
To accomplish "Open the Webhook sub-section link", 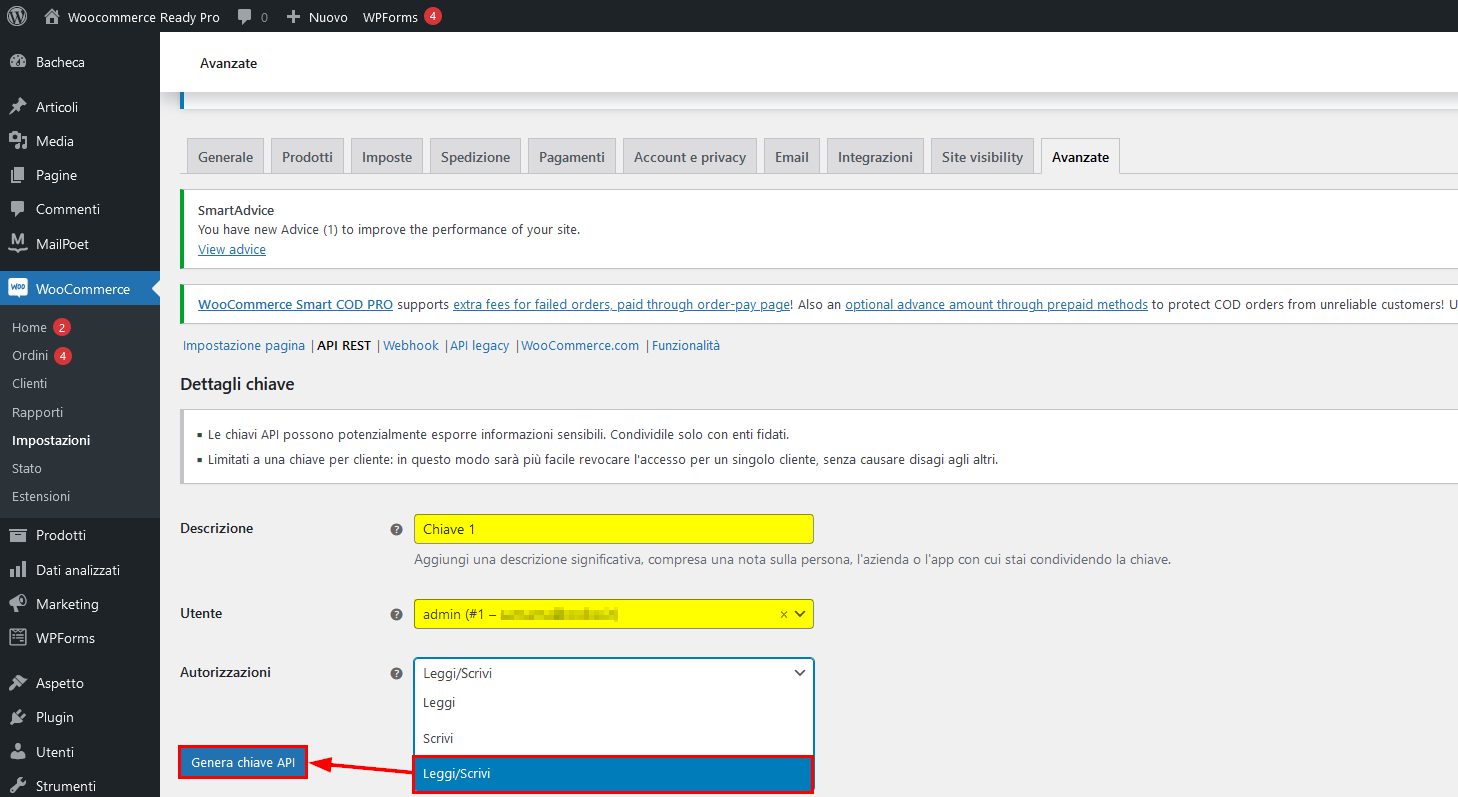I will (411, 346).
